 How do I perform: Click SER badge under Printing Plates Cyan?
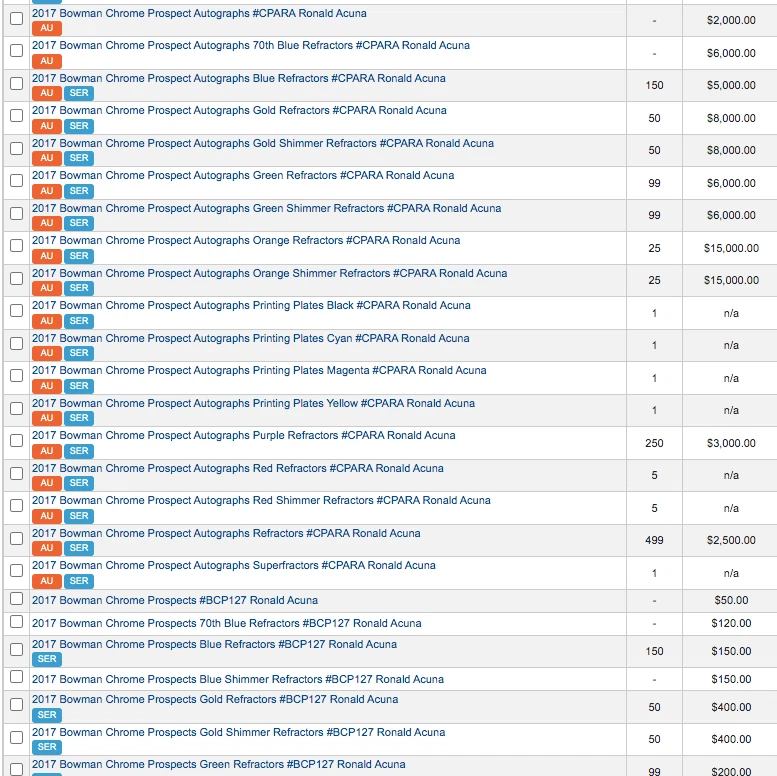(79, 352)
